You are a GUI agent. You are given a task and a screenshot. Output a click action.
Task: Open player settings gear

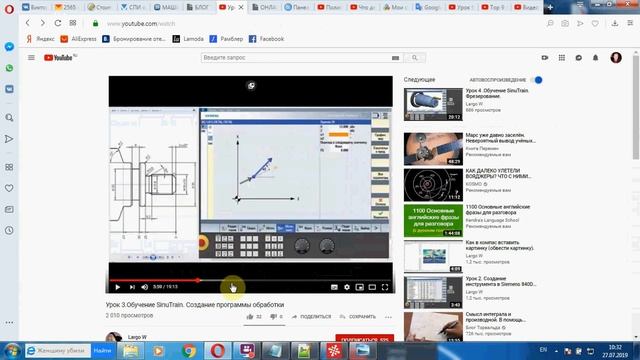pyautogui.click(x=347, y=287)
